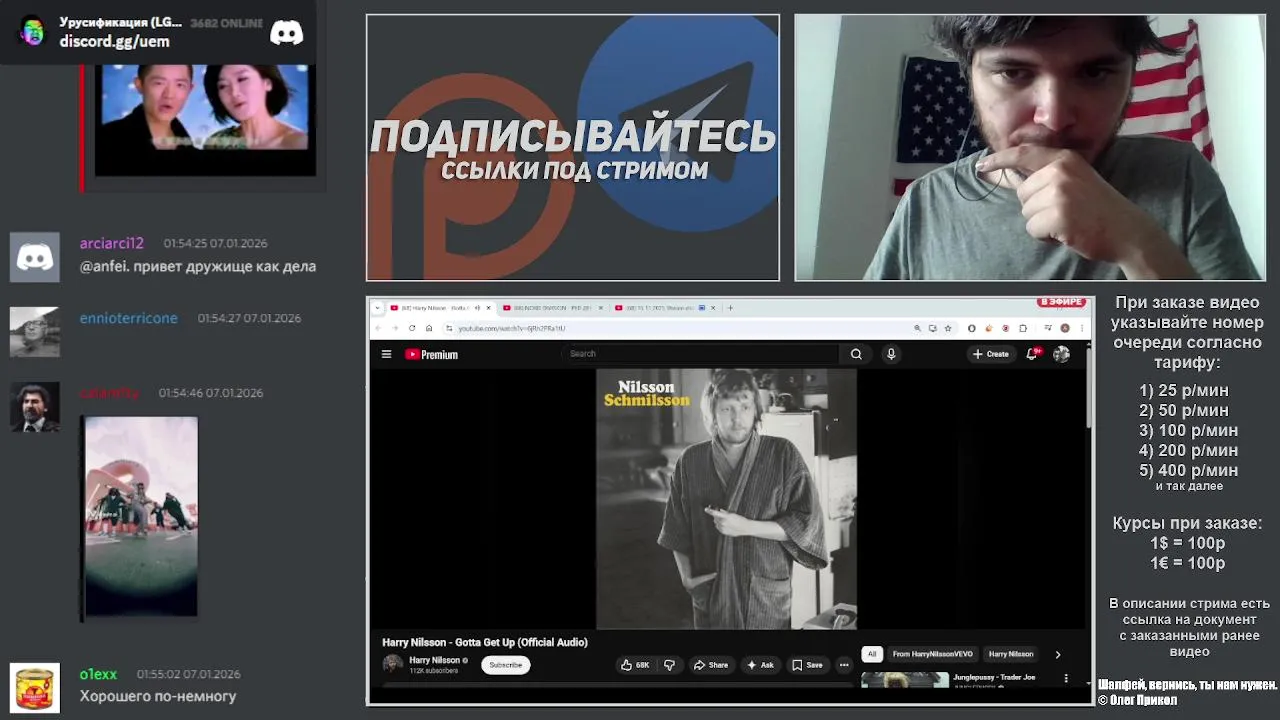
Task: Open the ennioterricone username in chat
Action: (128, 318)
